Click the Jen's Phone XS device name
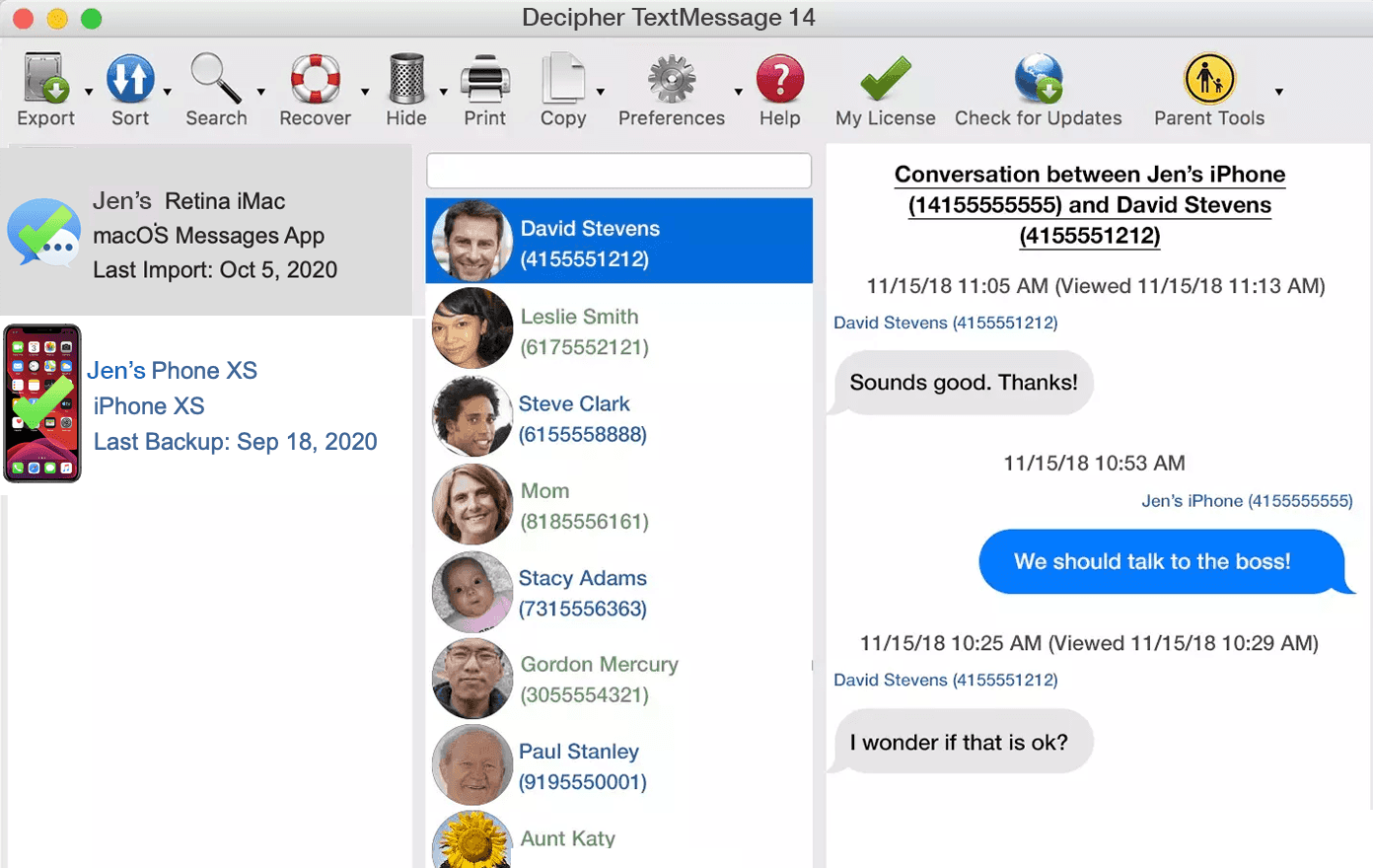Viewport: 1373px width, 868px height. 172,371
